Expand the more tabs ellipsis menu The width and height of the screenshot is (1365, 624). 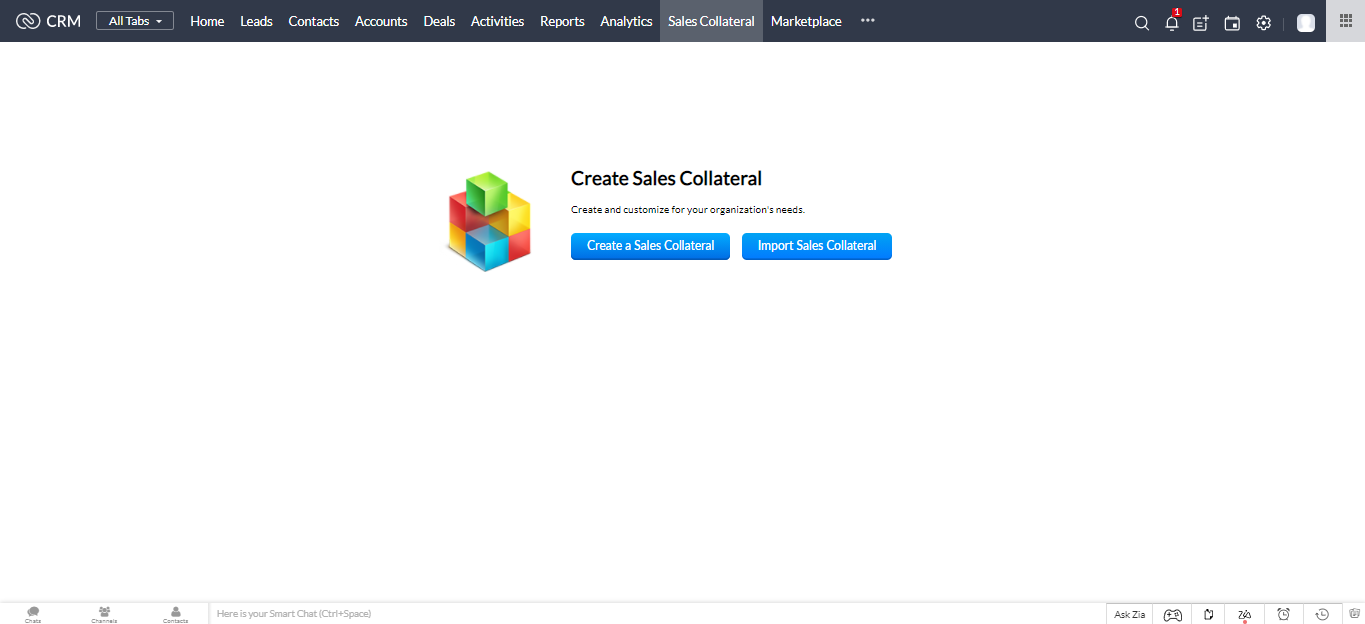coord(867,21)
